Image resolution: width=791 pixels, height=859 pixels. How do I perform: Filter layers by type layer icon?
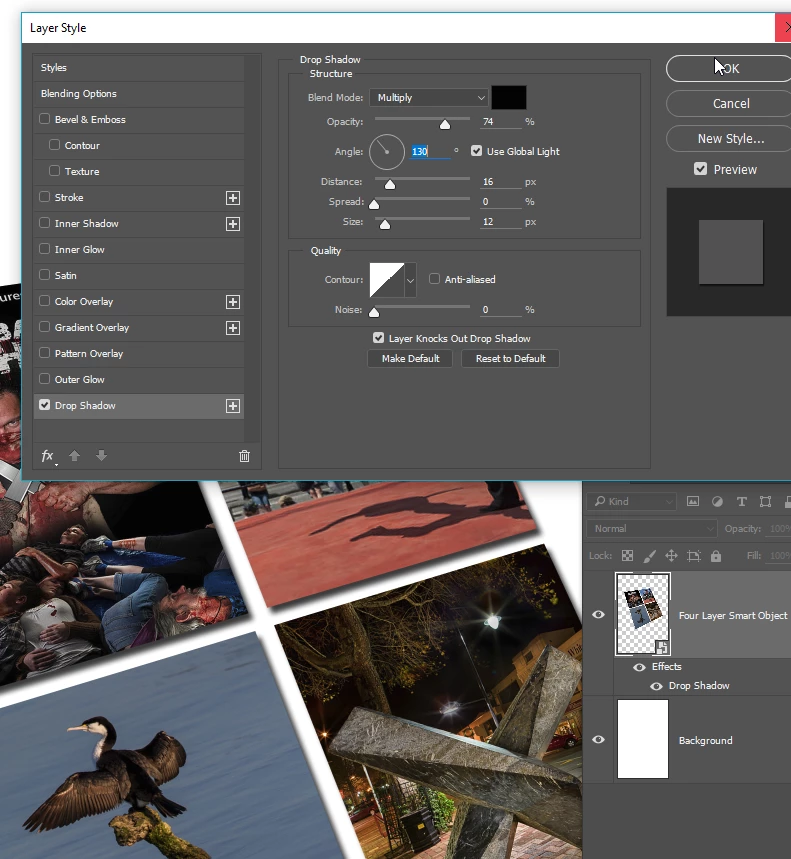click(742, 501)
